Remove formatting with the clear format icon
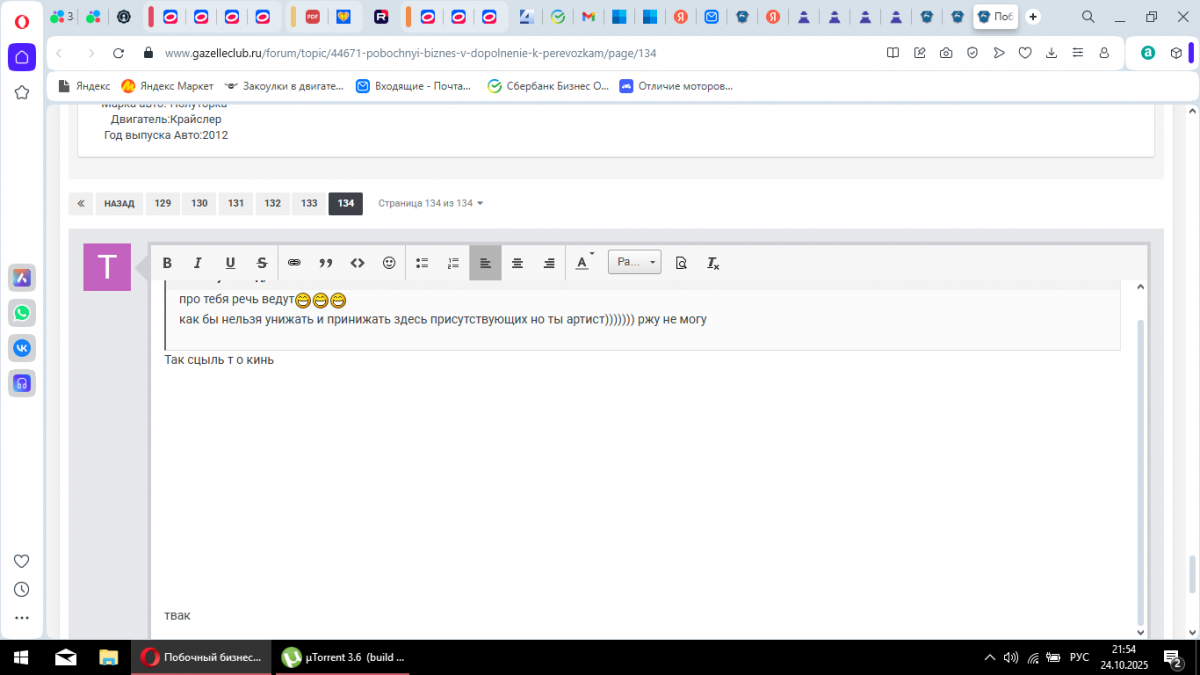 (x=713, y=263)
